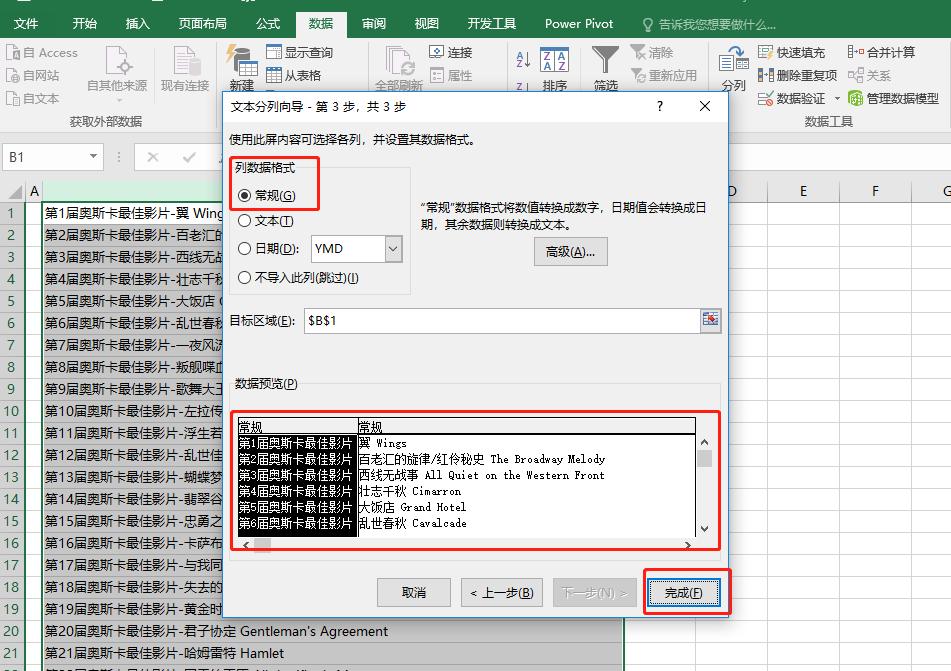Open the 数据验证 dropdown arrow
The image size is (951, 671).
[838, 96]
